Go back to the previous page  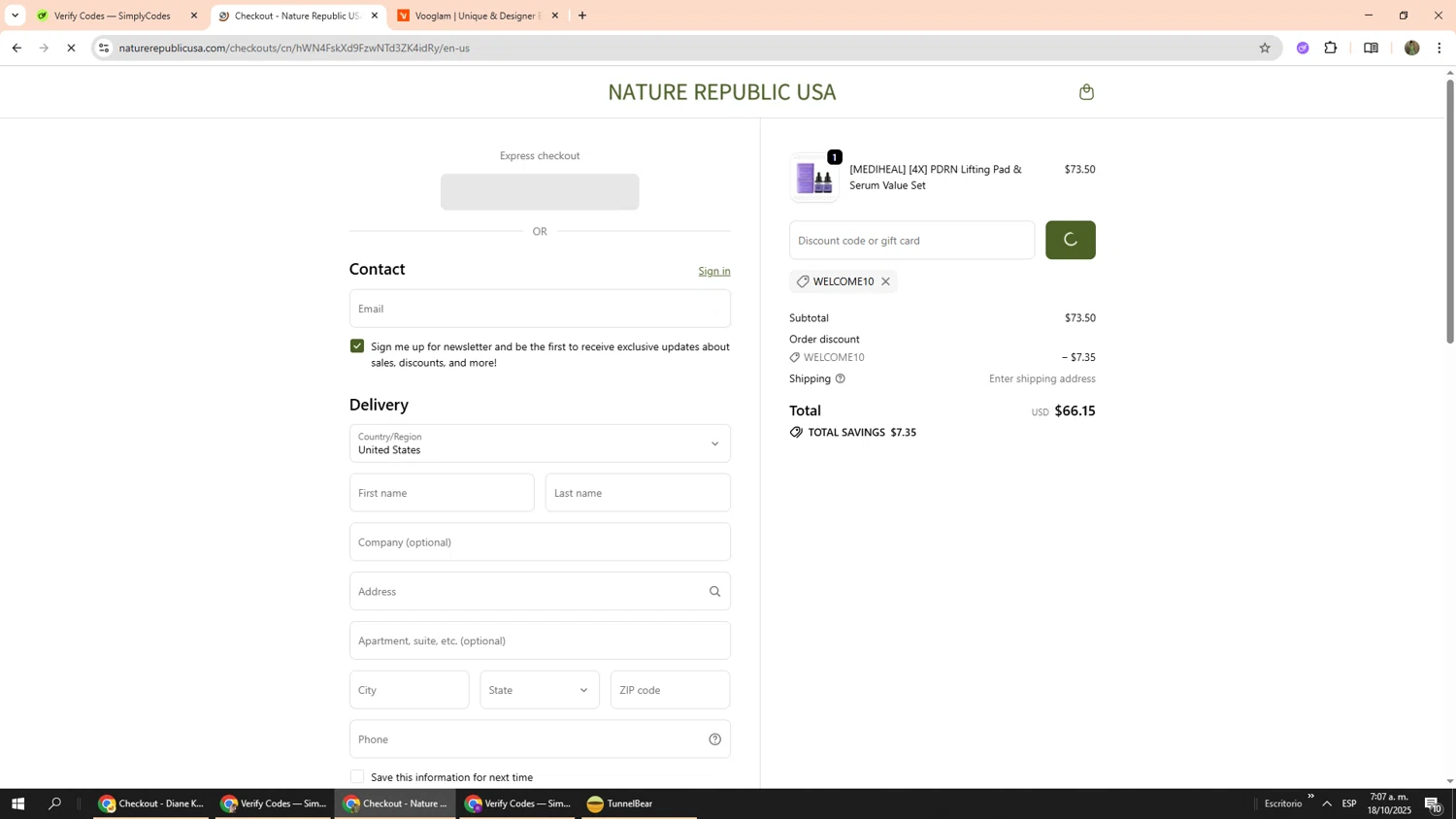pos(17,48)
